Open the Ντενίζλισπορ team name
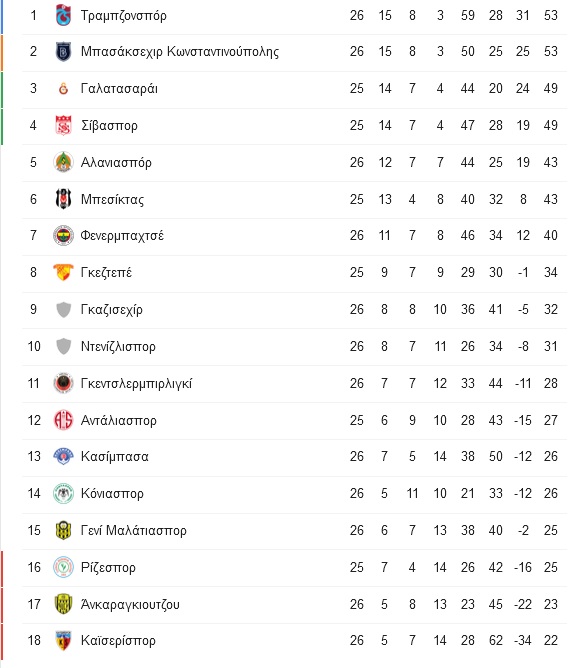 pos(118,346)
